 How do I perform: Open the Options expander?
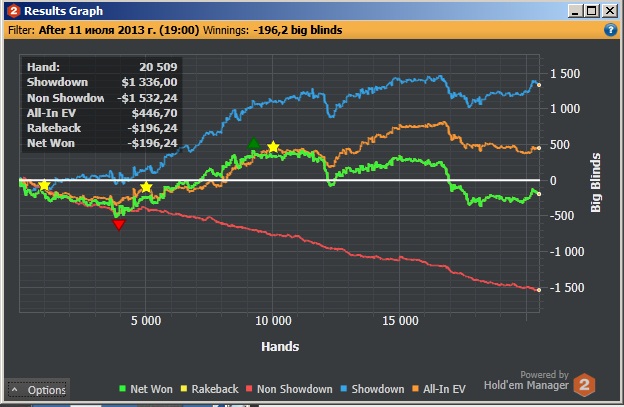[37, 389]
